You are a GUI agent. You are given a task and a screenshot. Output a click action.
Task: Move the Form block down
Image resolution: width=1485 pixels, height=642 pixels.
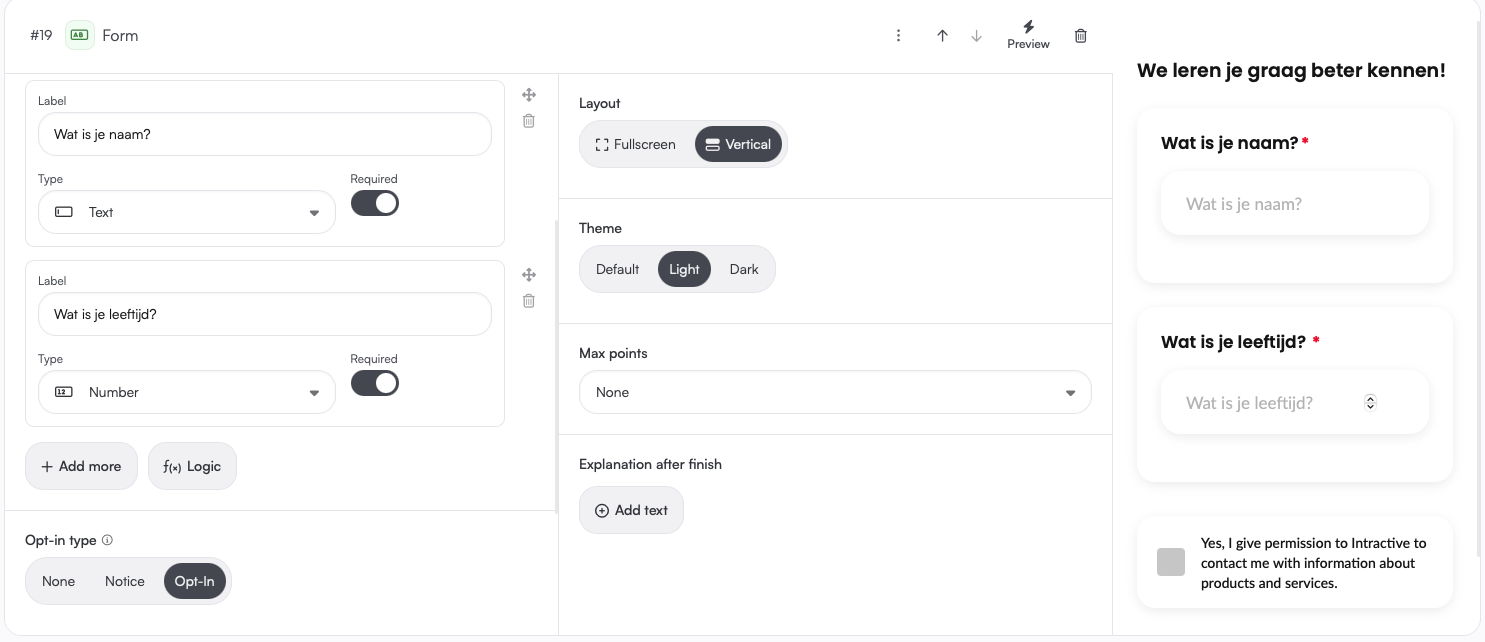(x=977, y=36)
